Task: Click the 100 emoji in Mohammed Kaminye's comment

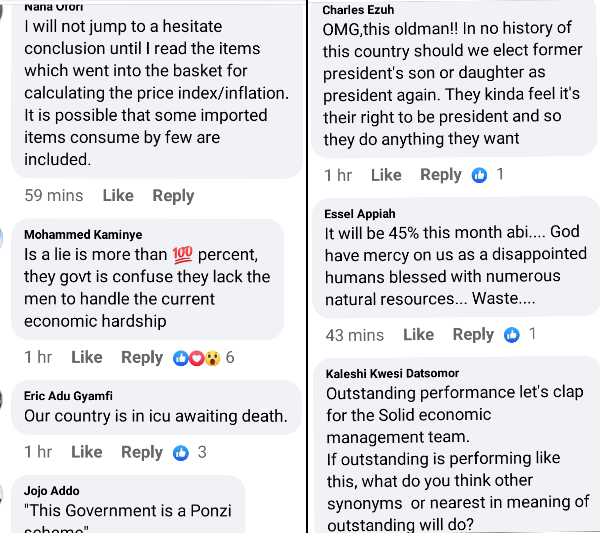Action: (x=182, y=255)
